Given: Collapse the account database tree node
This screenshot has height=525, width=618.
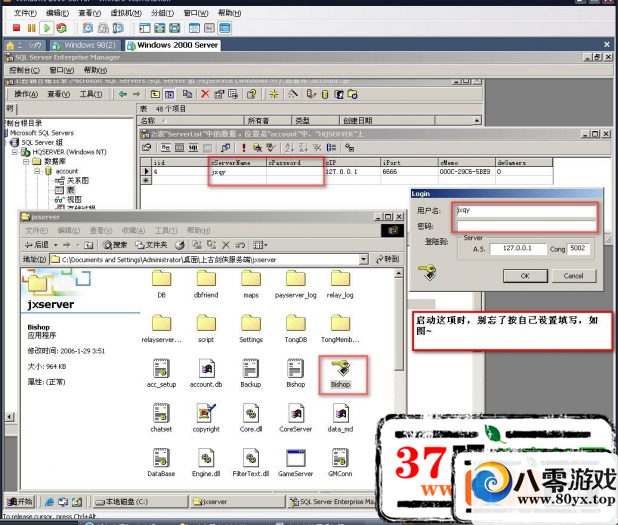Looking at the screenshot, I should [x=37, y=171].
